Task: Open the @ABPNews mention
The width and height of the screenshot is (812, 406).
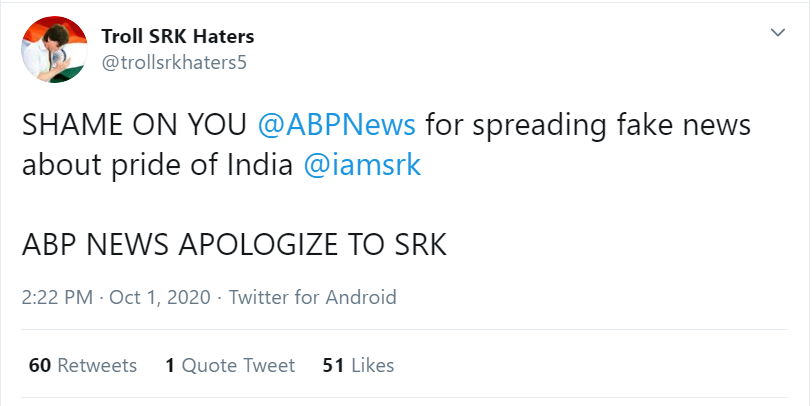Action: click(338, 128)
